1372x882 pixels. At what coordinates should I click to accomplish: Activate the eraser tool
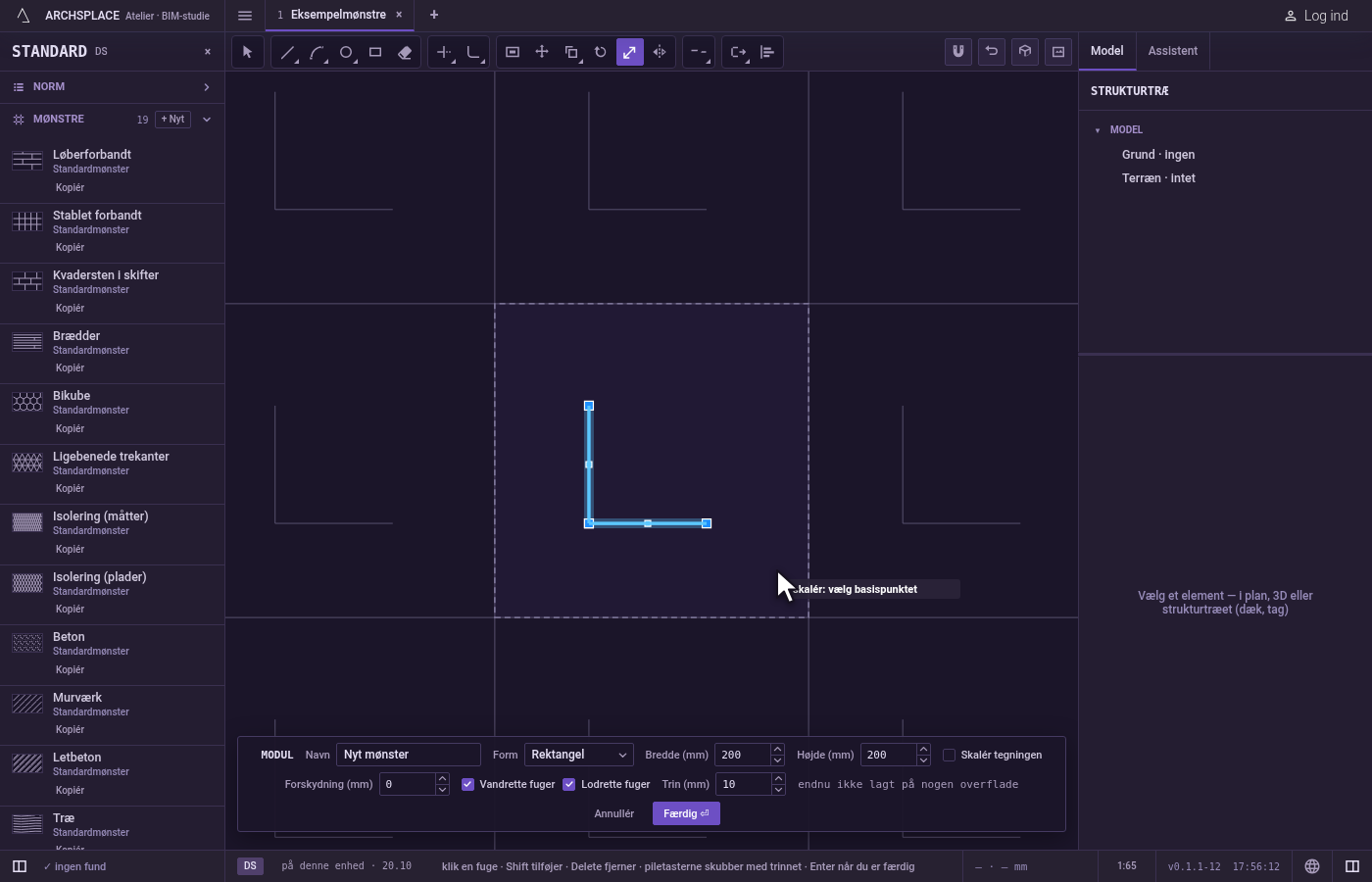click(x=405, y=52)
